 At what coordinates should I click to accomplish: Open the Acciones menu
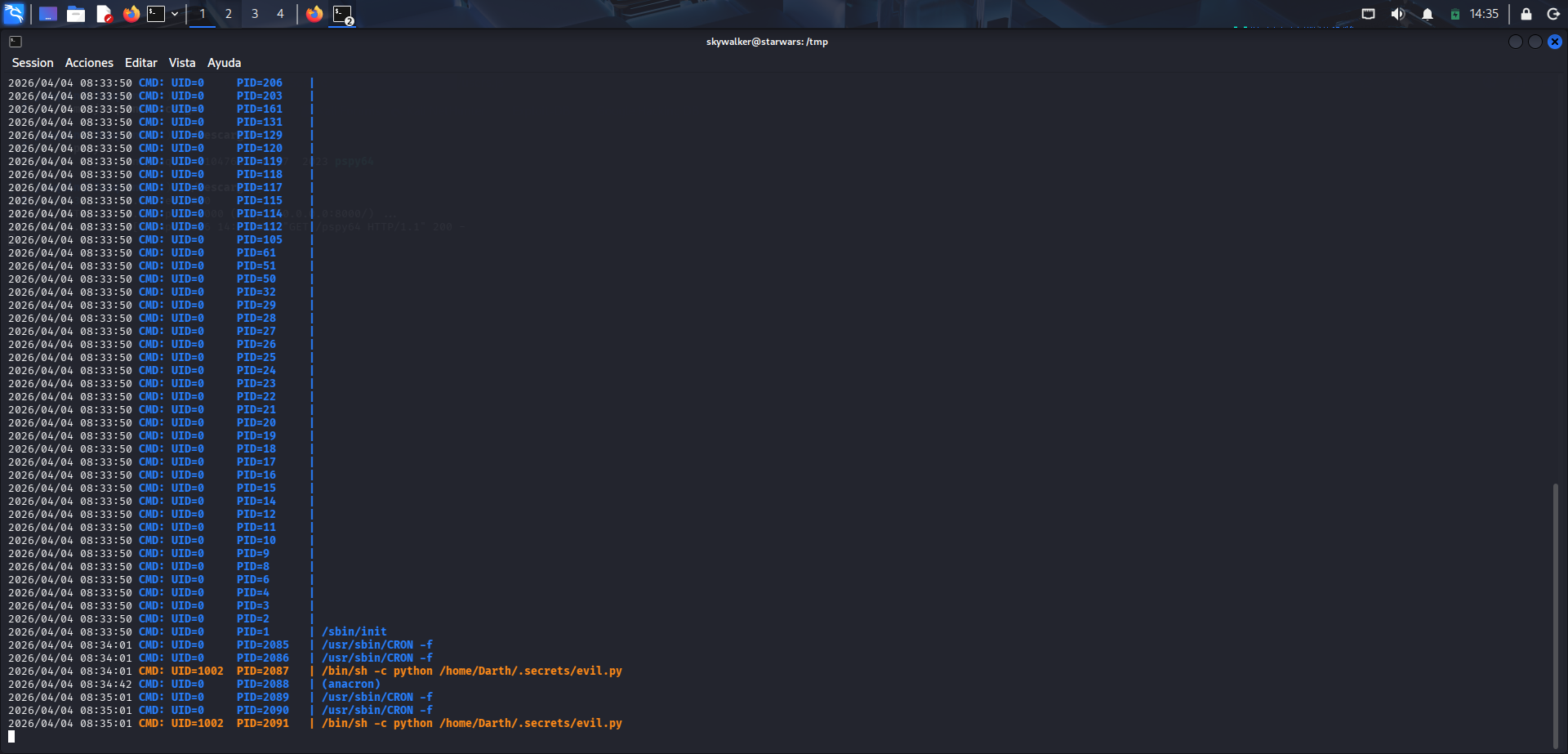[89, 63]
